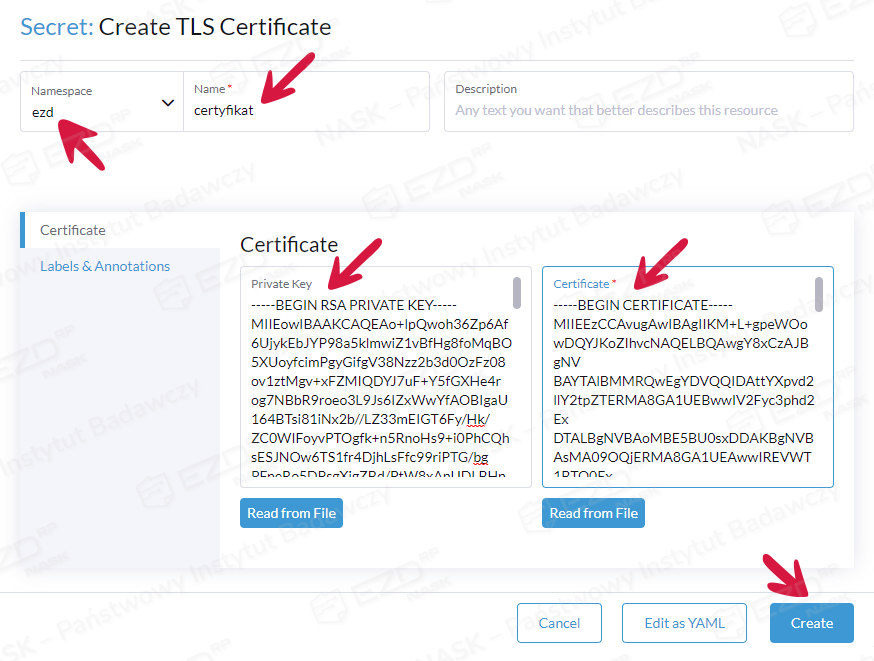The height and width of the screenshot is (661, 874).
Task: Open Edit as YAML view
Action: [684, 623]
